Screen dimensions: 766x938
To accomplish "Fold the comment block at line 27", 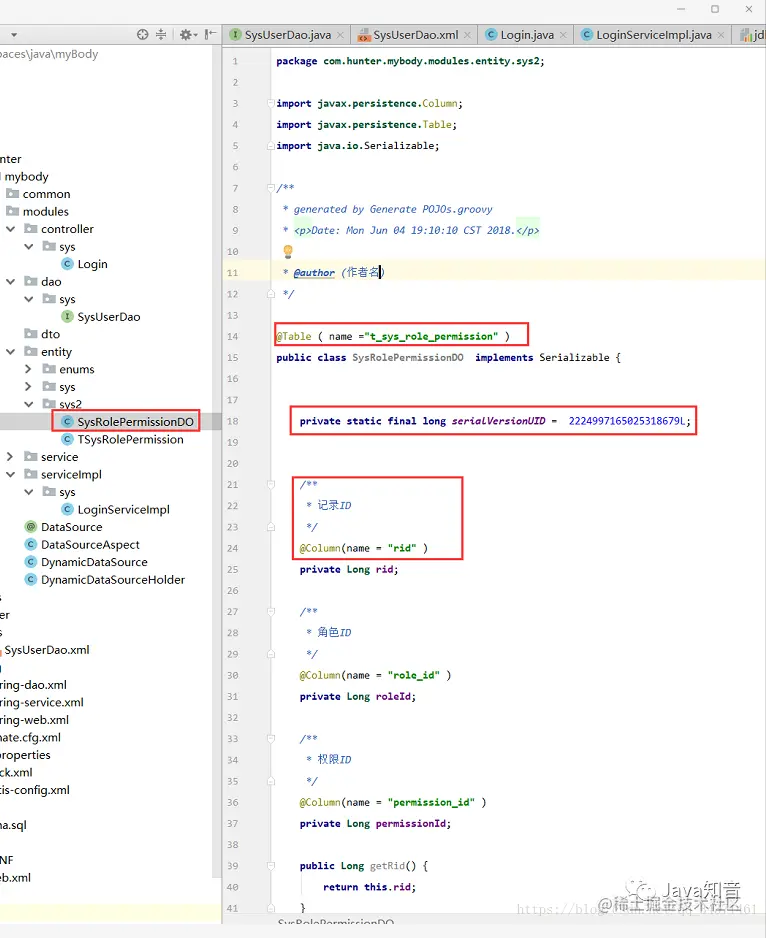I will (x=271, y=611).
